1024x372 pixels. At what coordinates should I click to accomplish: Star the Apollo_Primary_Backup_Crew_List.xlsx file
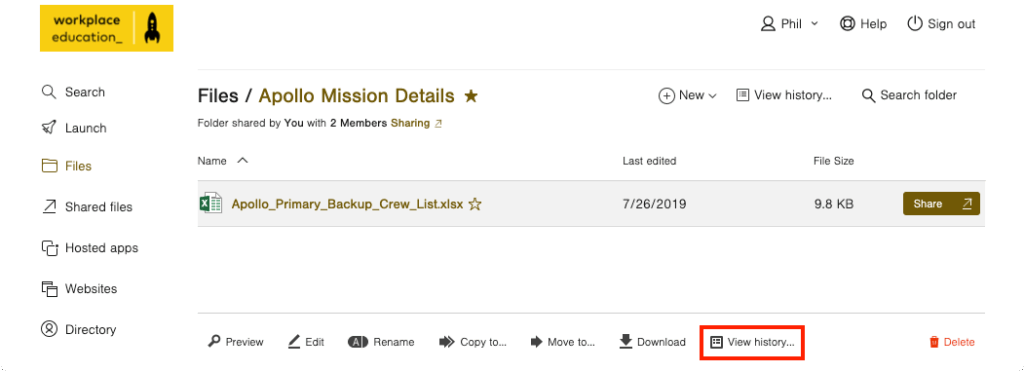pos(475,204)
